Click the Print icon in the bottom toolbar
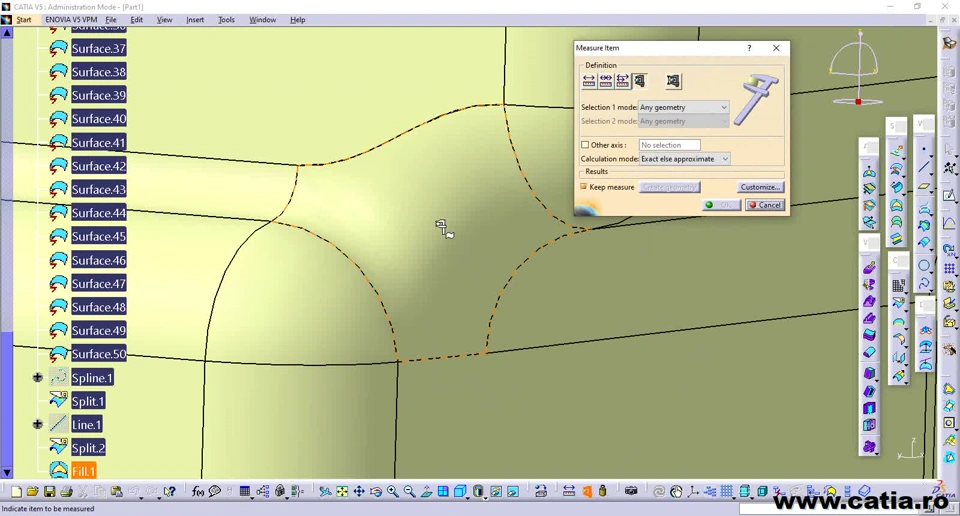The height and width of the screenshot is (516, 960). point(66,491)
